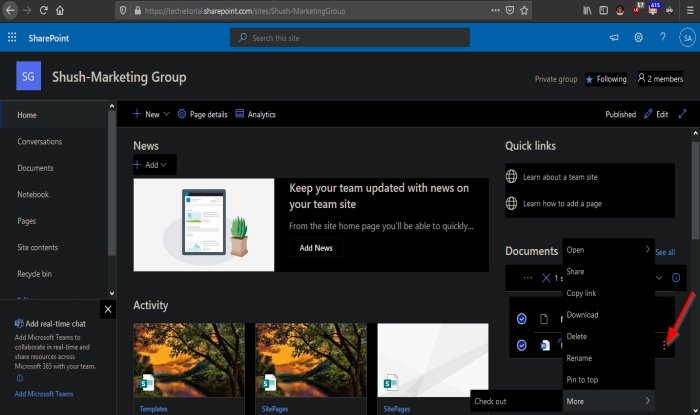Click the Search this site field
Viewport: 700px width, 415px height.
(350, 38)
